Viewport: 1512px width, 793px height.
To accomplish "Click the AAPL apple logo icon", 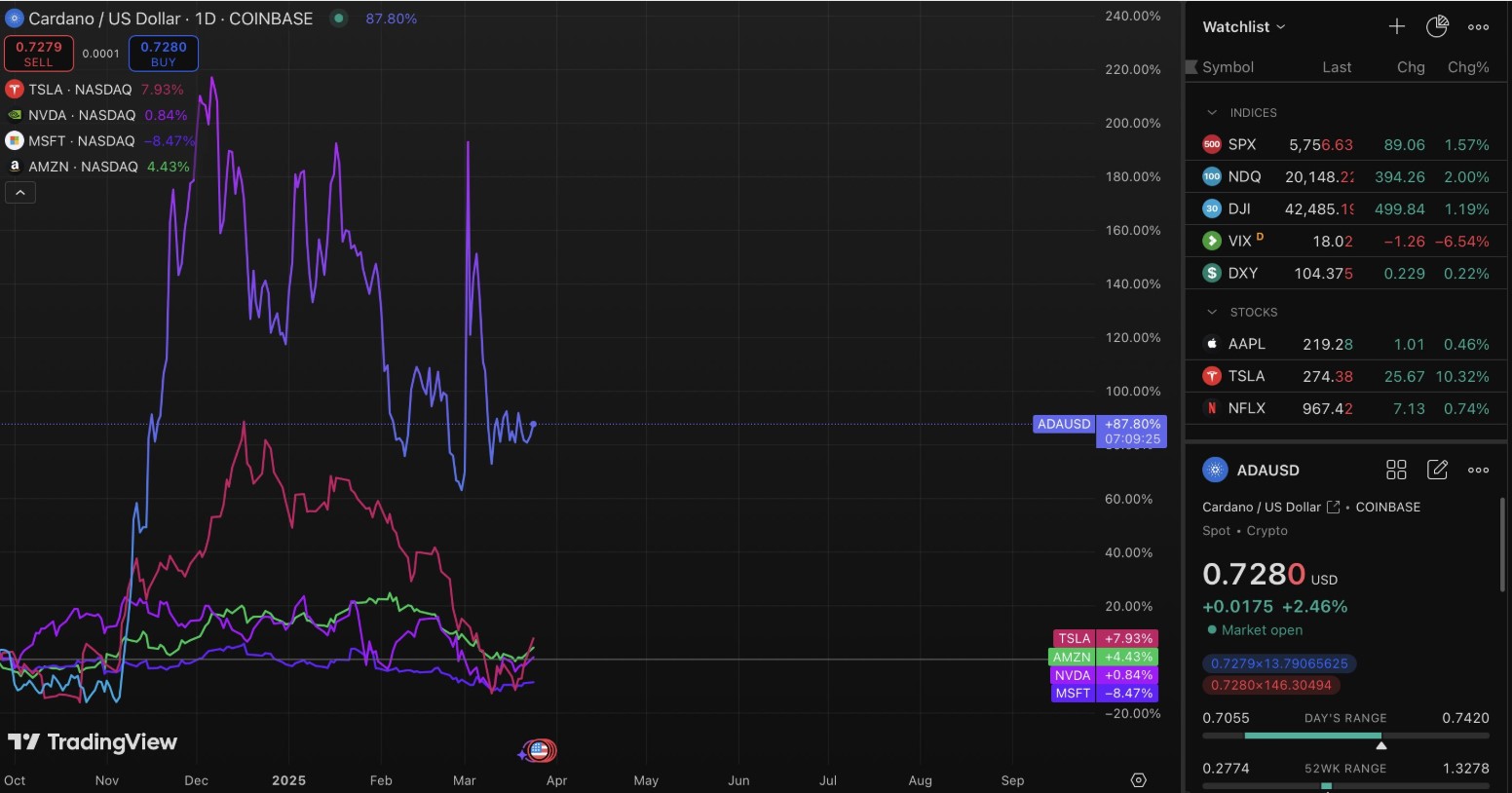I will pos(1212,344).
